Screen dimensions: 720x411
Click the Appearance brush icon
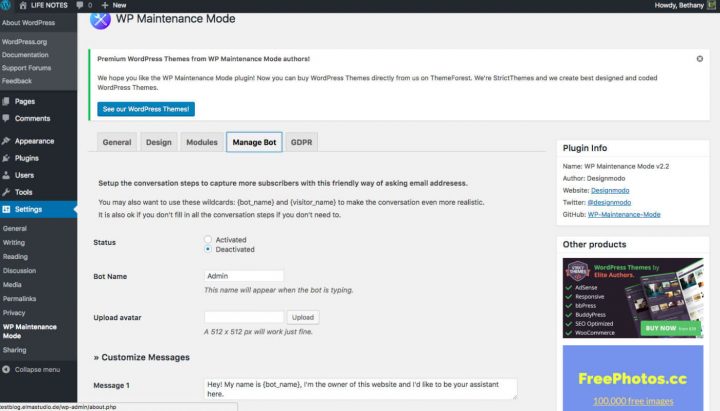pyautogui.click(x=6, y=141)
